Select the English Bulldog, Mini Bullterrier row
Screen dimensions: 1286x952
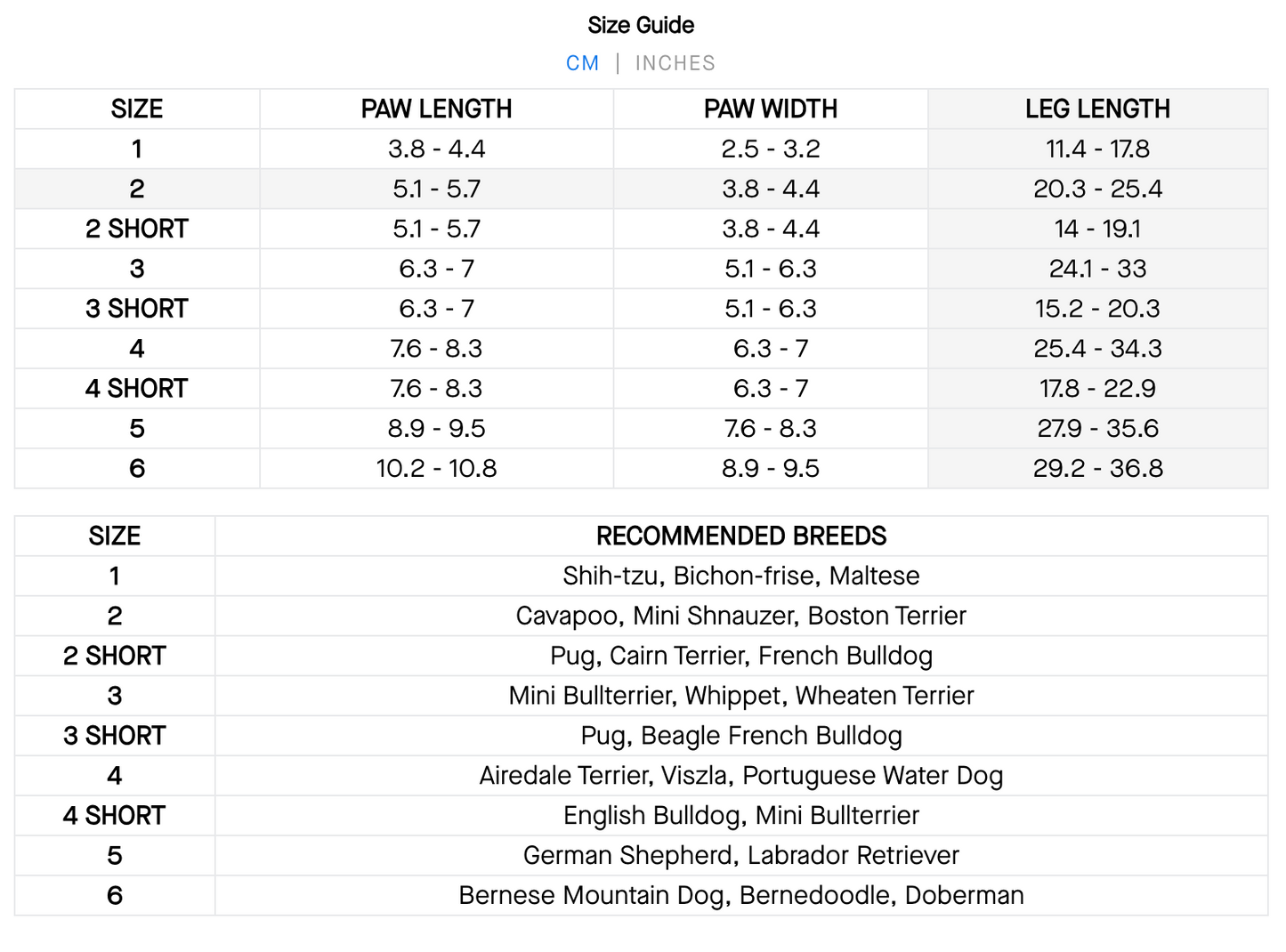tap(740, 816)
